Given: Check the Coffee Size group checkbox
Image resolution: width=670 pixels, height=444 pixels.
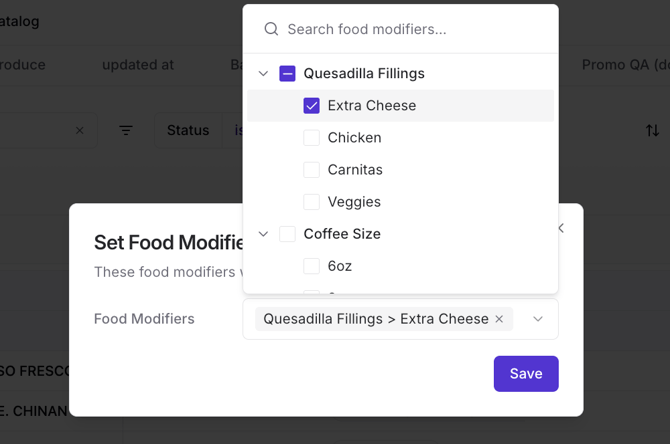Looking at the screenshot, I should [287, 233].
